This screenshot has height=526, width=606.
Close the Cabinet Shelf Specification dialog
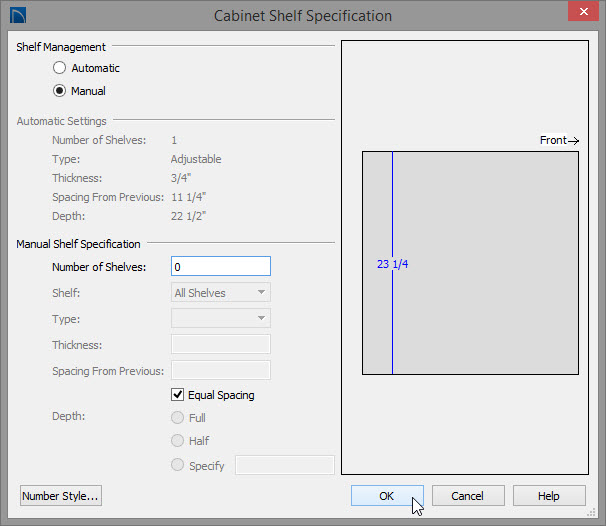pos(583,12)
